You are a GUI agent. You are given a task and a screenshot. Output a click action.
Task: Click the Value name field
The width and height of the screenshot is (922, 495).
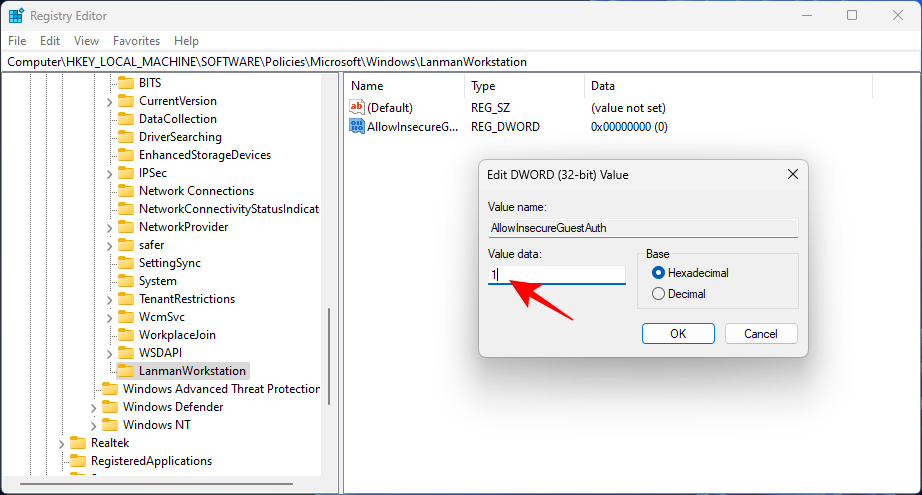(x=643, y=228)
